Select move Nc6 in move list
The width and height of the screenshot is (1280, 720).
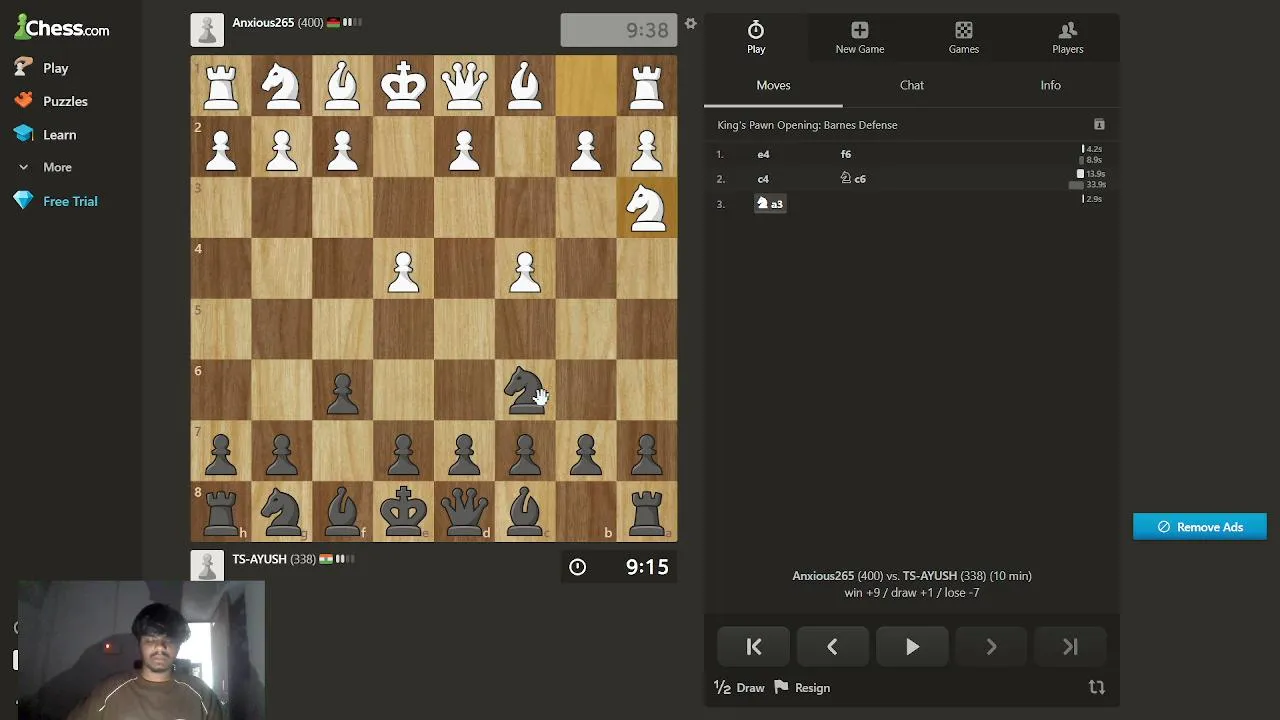(x=853, y=179)
